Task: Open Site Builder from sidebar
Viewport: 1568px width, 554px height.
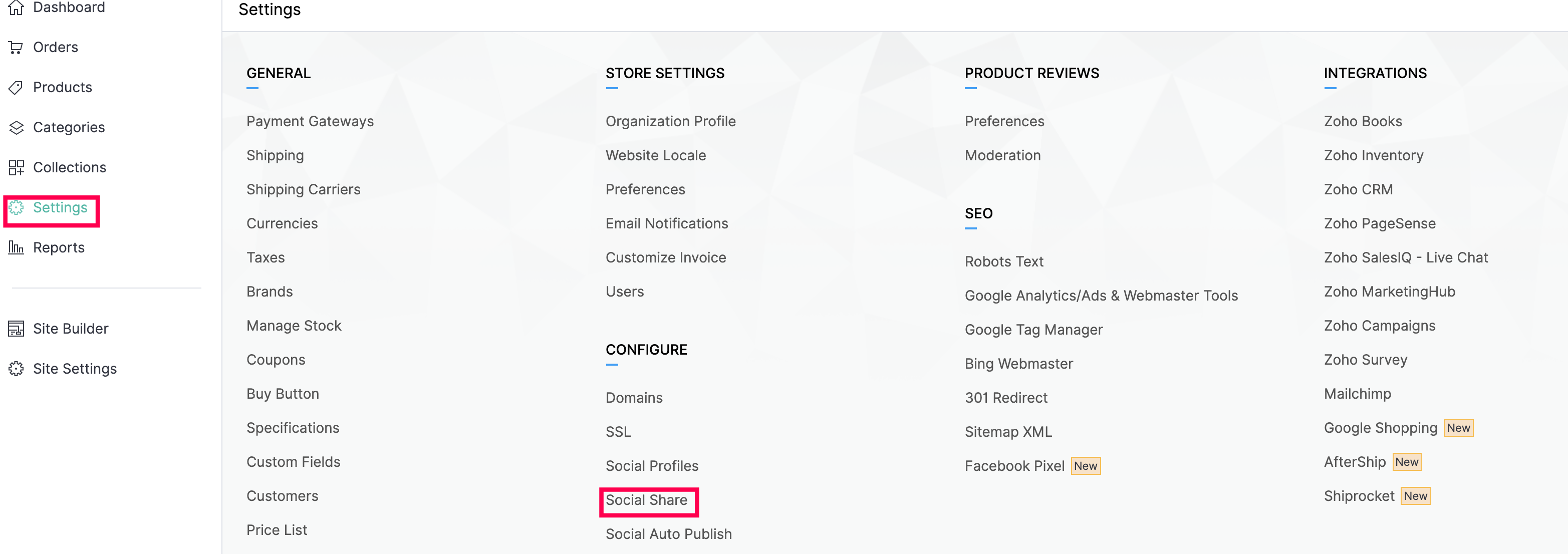Action: pyautogui.click(x=71, y=329)
